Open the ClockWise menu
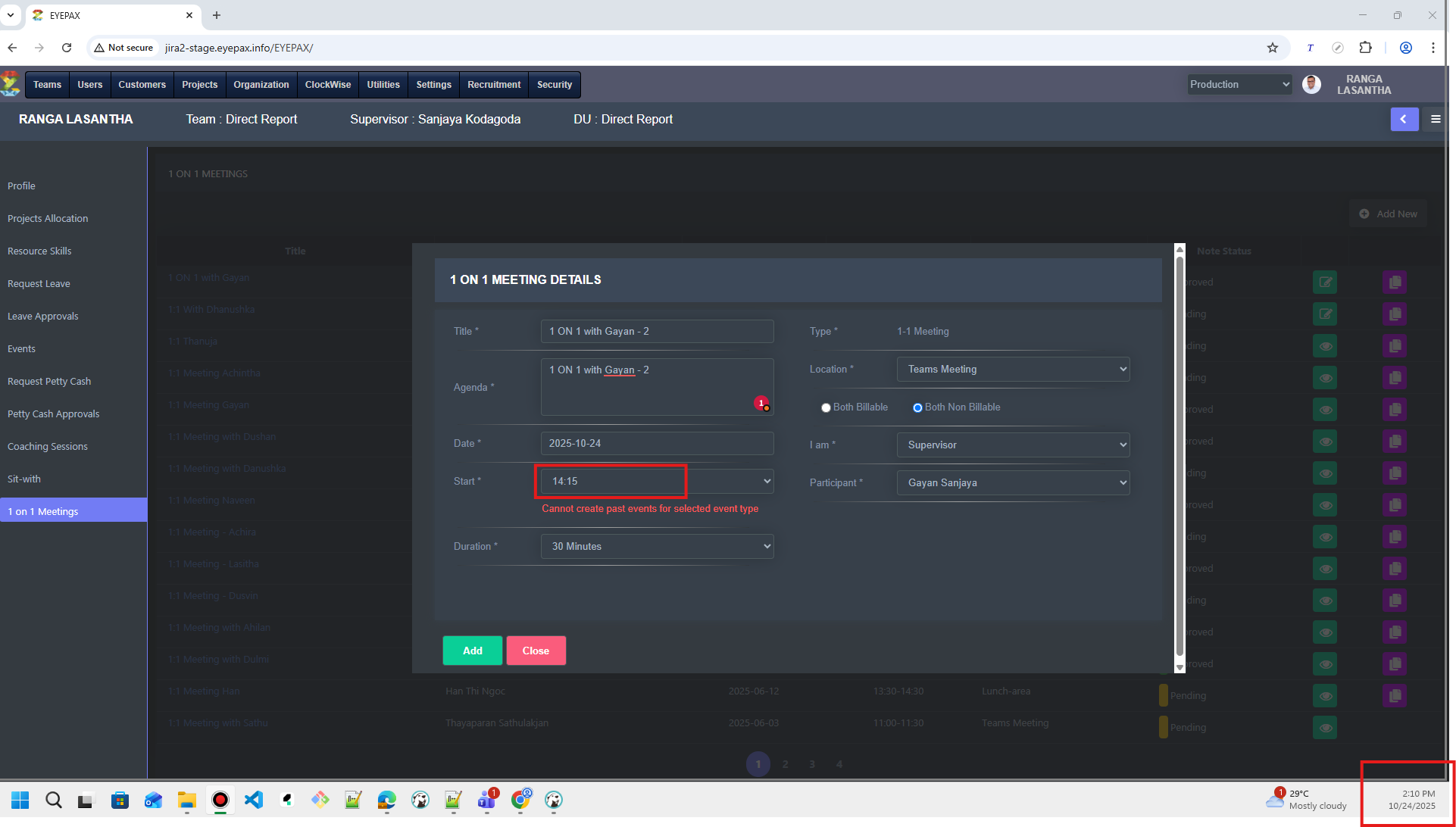1456x827 pixels. [327, 85]
